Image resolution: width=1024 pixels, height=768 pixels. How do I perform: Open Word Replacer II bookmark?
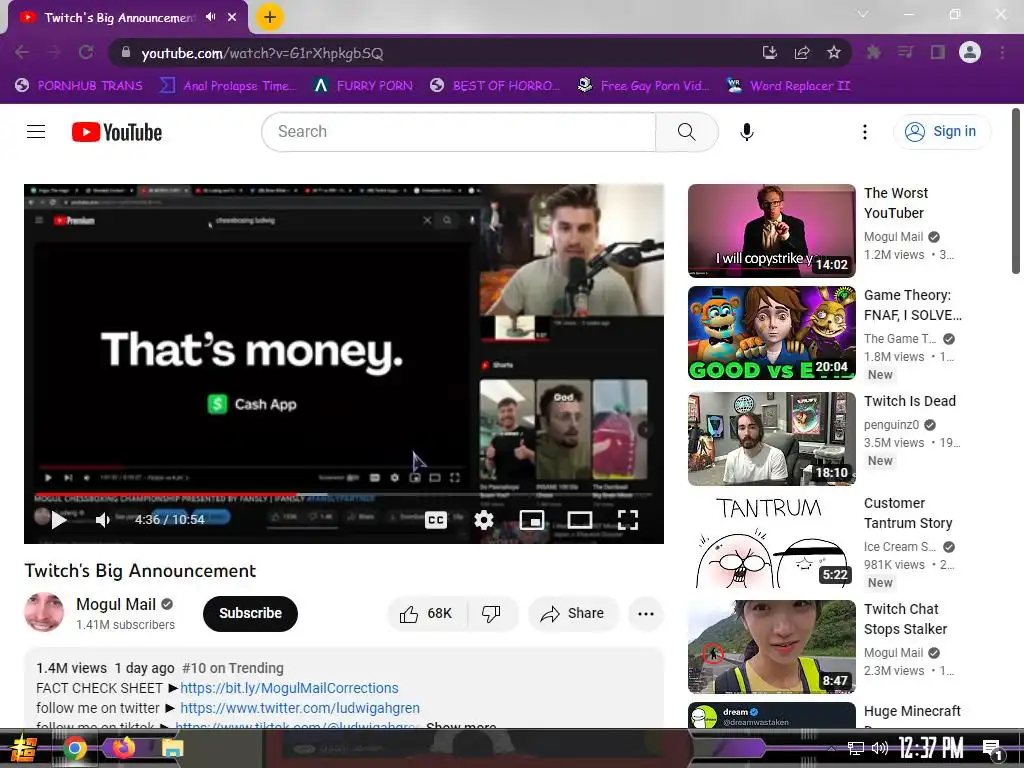point(788,86)
